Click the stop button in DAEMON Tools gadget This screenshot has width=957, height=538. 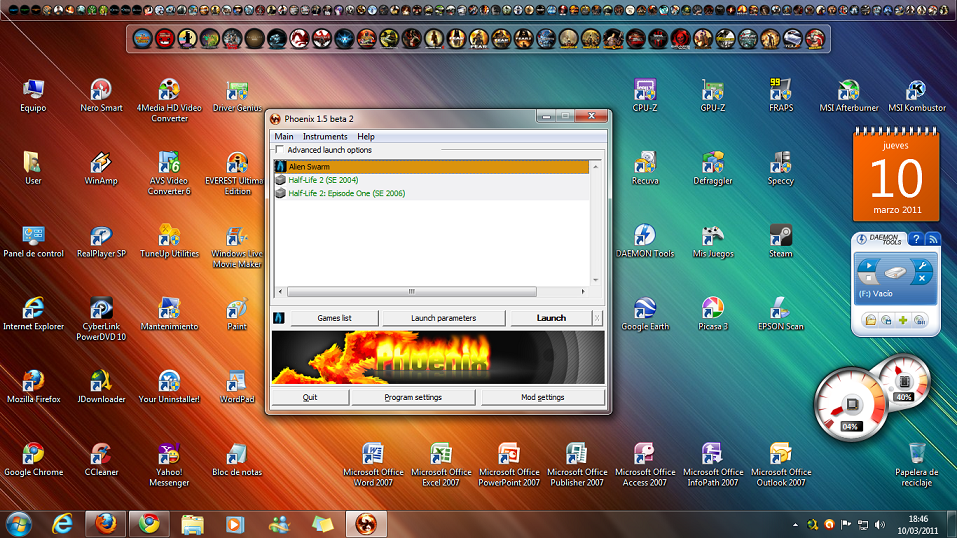(x=869, y=279)
